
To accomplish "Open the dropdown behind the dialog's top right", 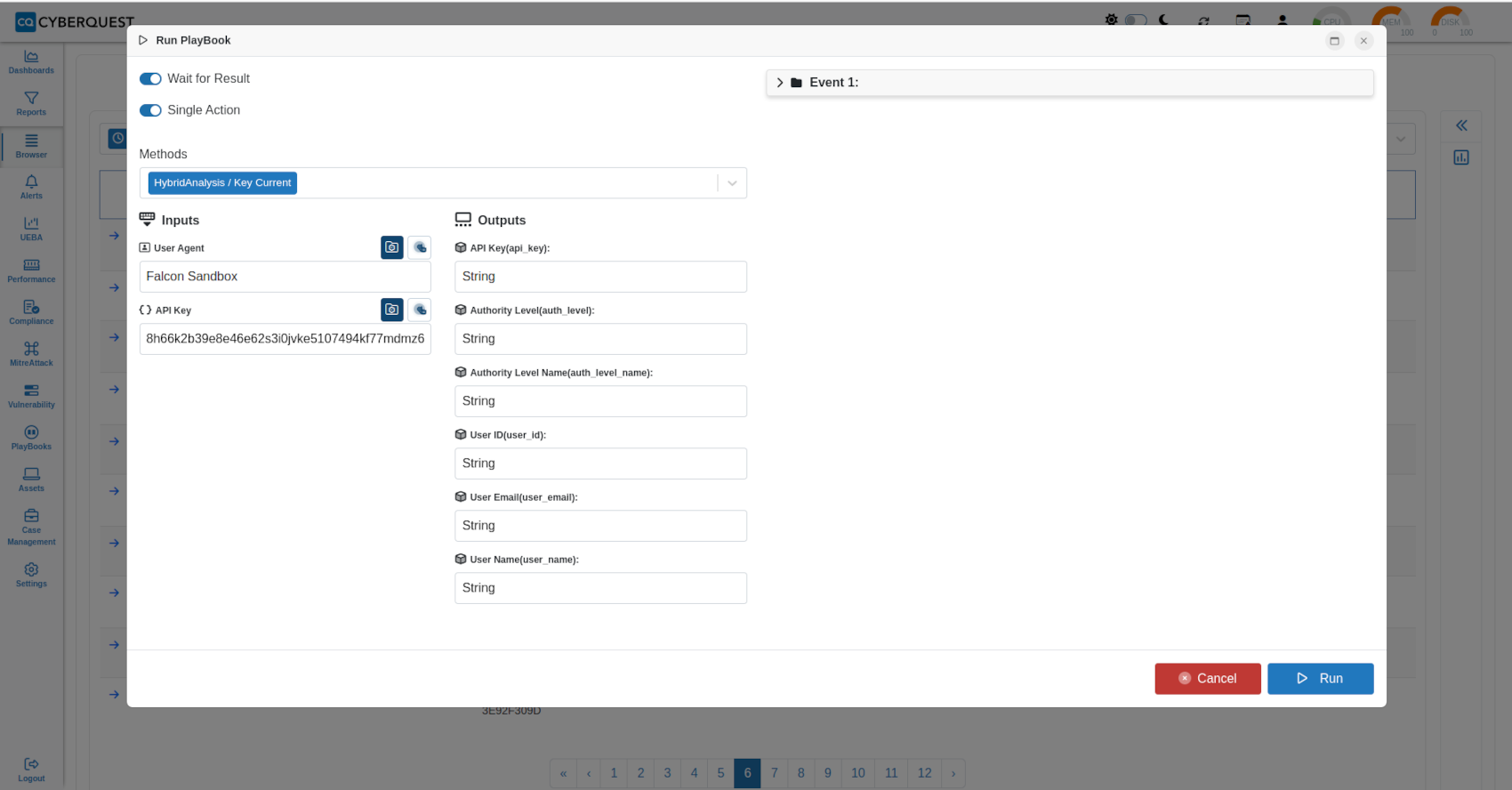I will click(x=1401, y=139).
